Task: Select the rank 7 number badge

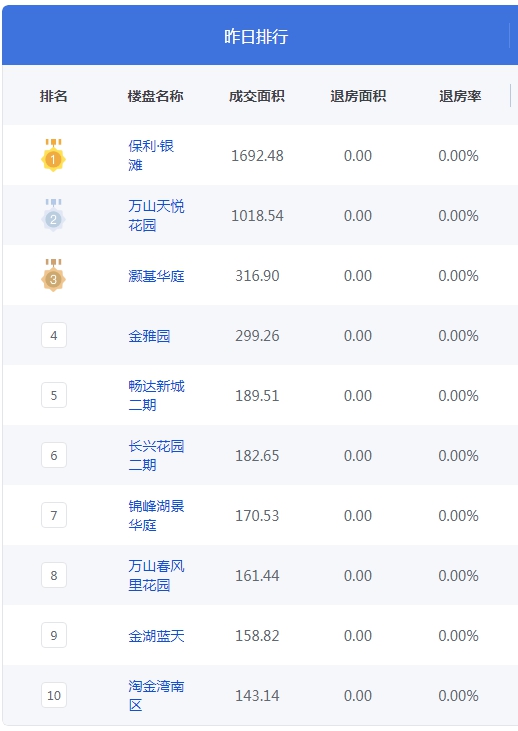Action: pos(54,515)
